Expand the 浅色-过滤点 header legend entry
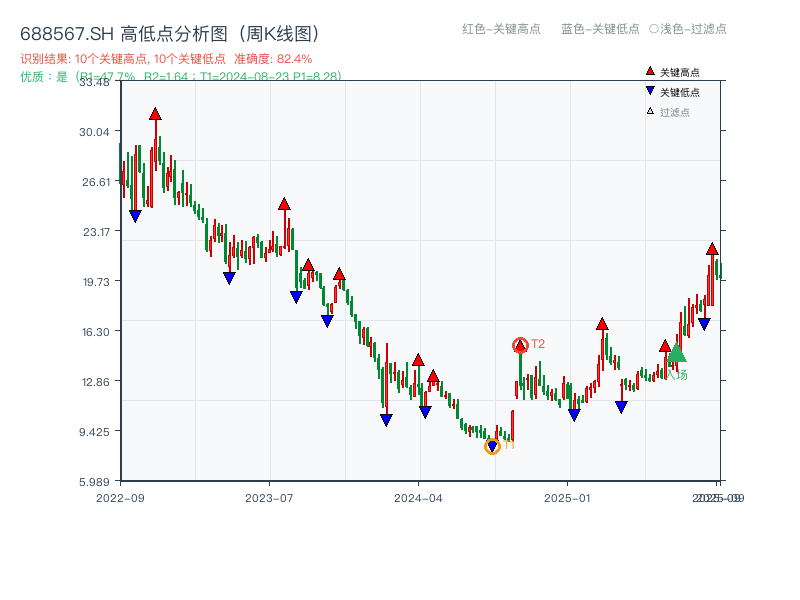The image size is (800, 600). pos(689,30)
